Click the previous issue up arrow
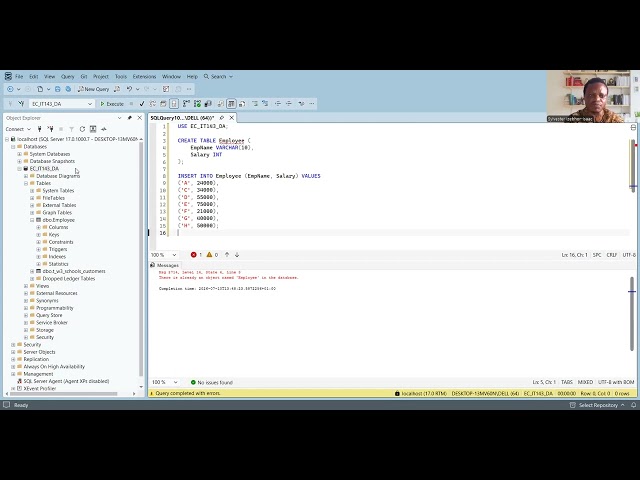This screenshot has width=640, height=480. click(227, 255)
